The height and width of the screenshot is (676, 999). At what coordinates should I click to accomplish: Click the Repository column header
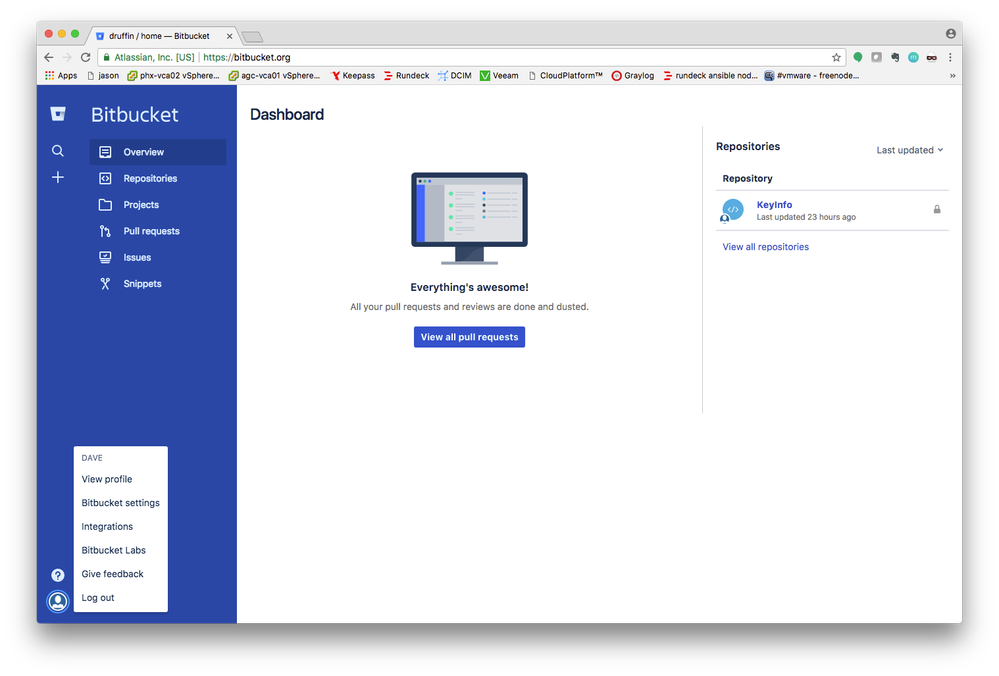747,178
